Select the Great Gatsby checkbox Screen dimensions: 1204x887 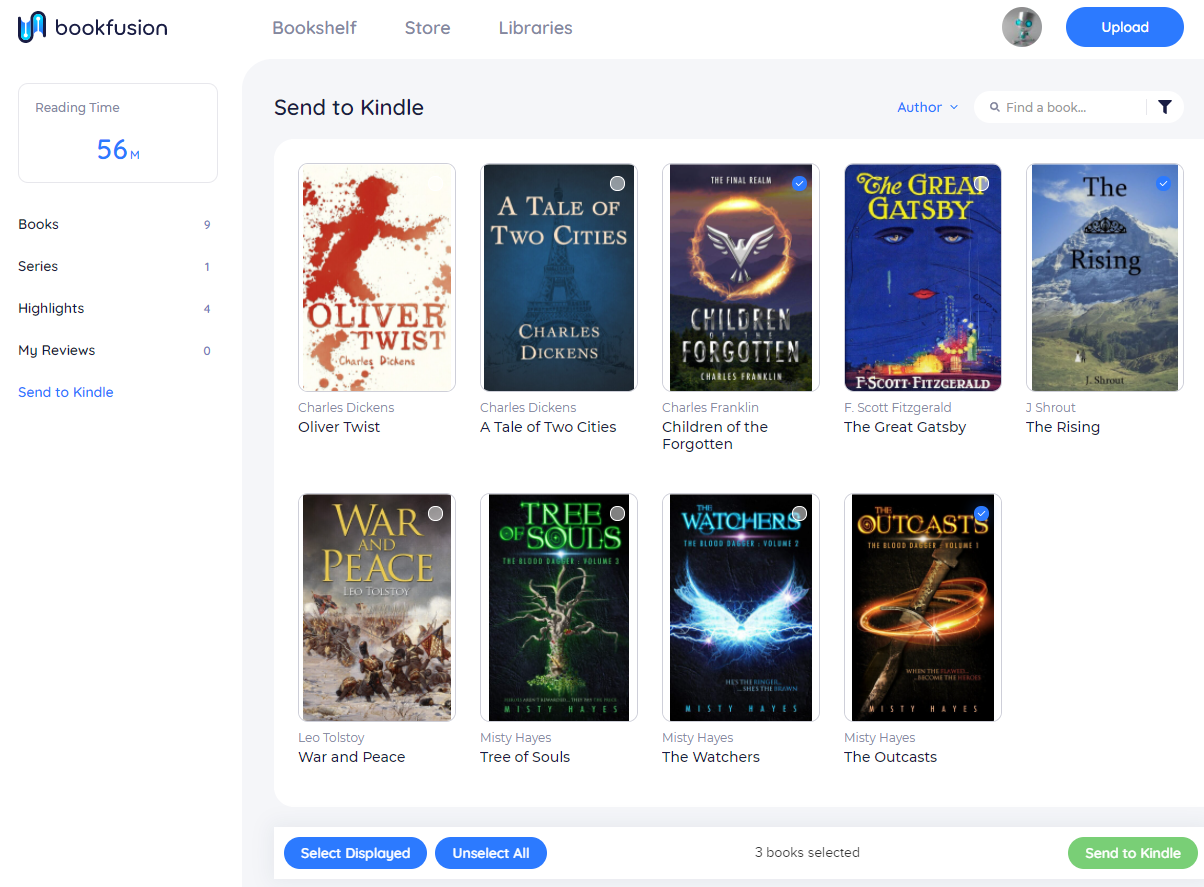click(981, 183)
